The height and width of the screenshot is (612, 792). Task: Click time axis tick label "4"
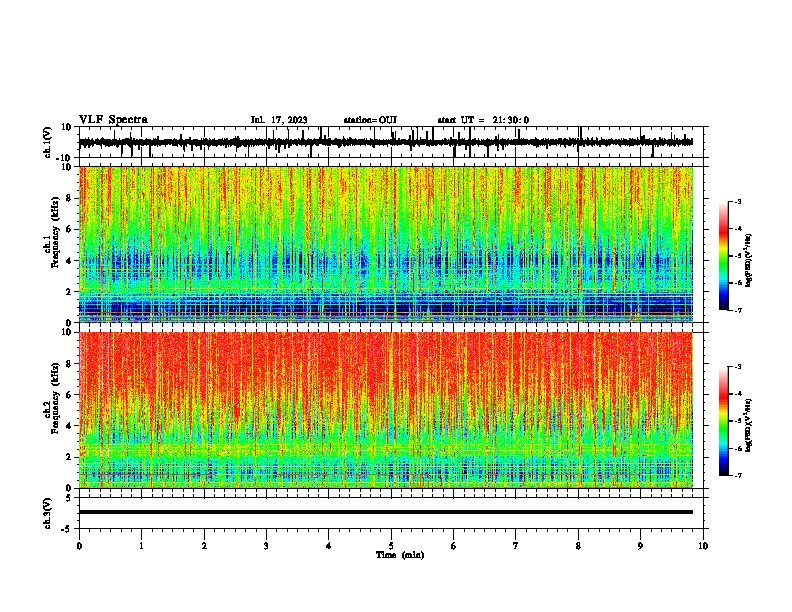point(329,546)
